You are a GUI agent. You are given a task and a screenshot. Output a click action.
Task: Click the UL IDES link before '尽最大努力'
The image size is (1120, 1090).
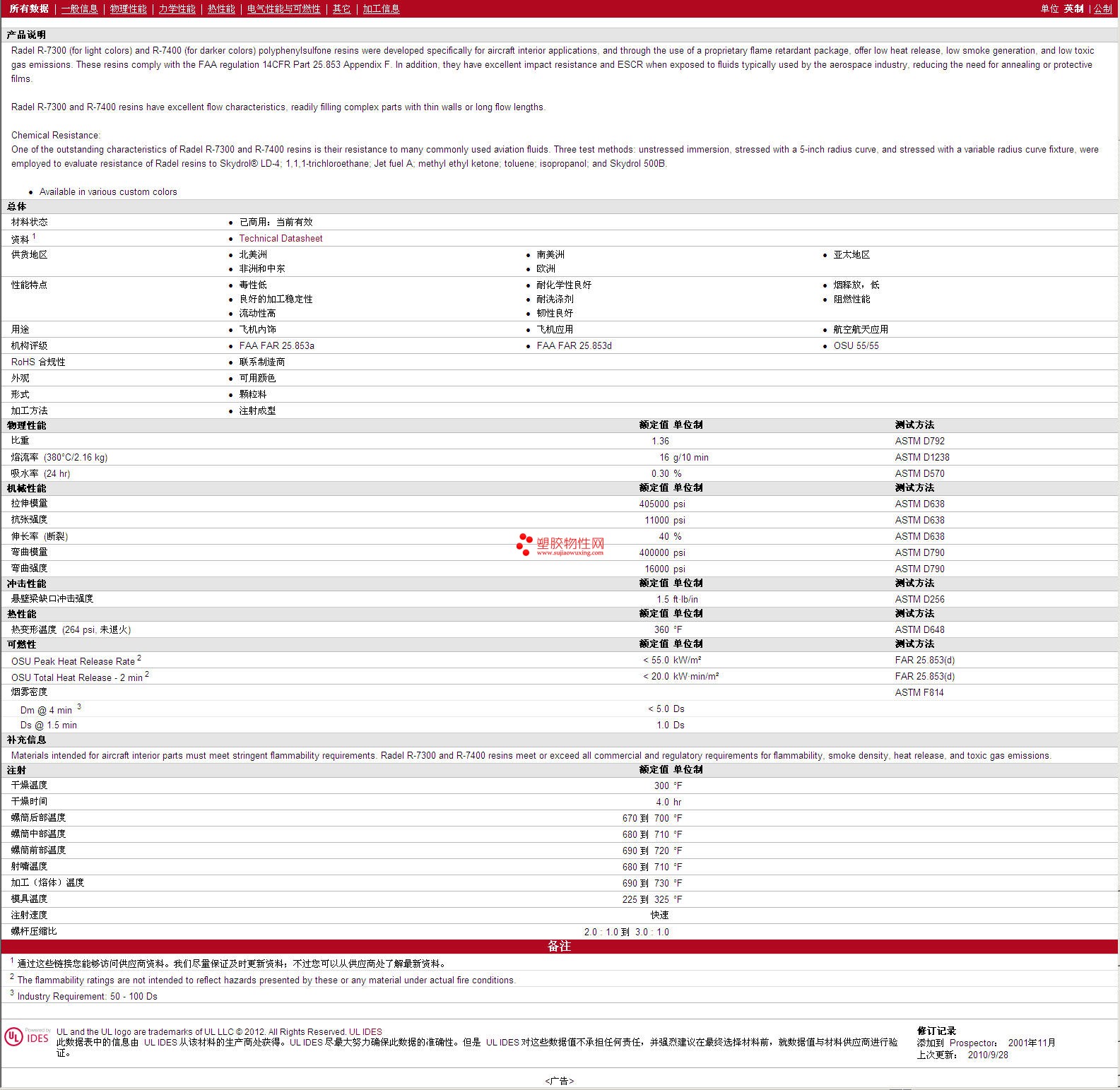coord(306,1042)
